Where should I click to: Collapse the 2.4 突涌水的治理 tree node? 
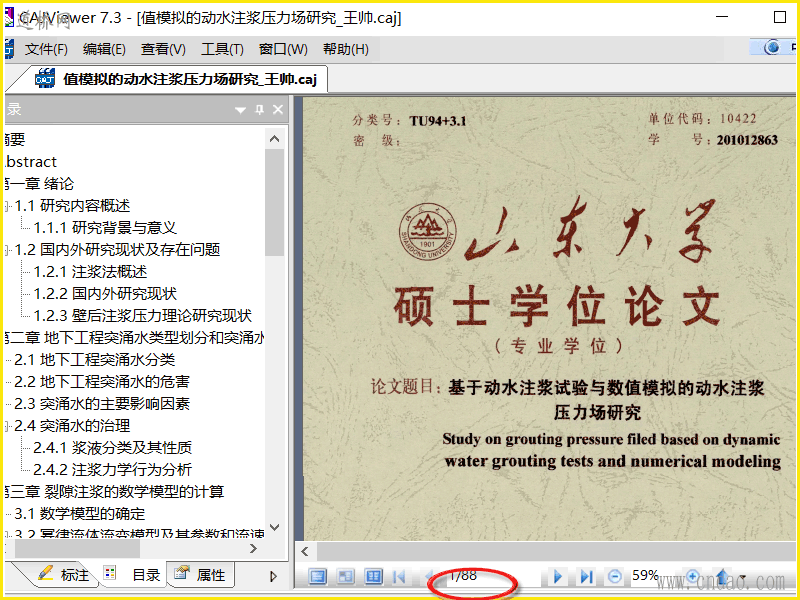pos(8,427)
